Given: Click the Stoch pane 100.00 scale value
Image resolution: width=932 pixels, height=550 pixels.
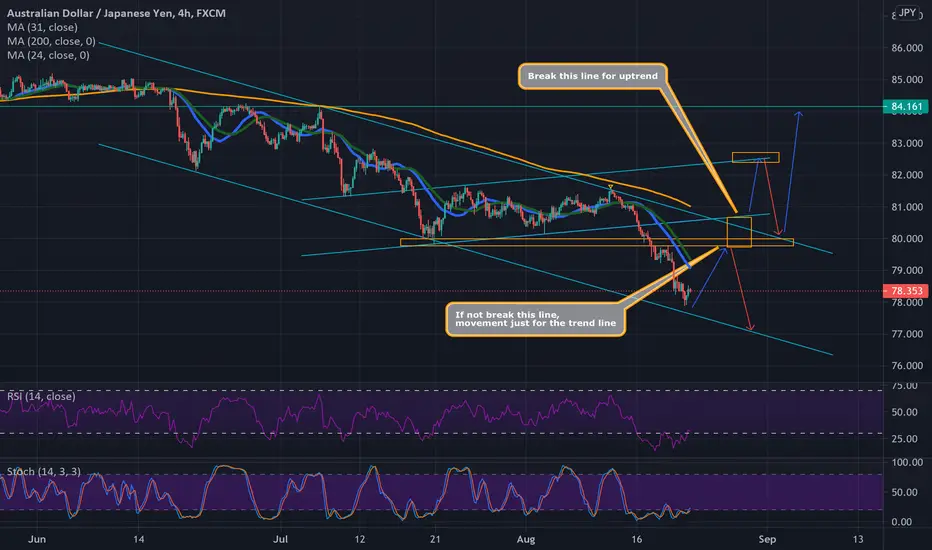Looking at the screenshot, I should click(x=907, y=462).
